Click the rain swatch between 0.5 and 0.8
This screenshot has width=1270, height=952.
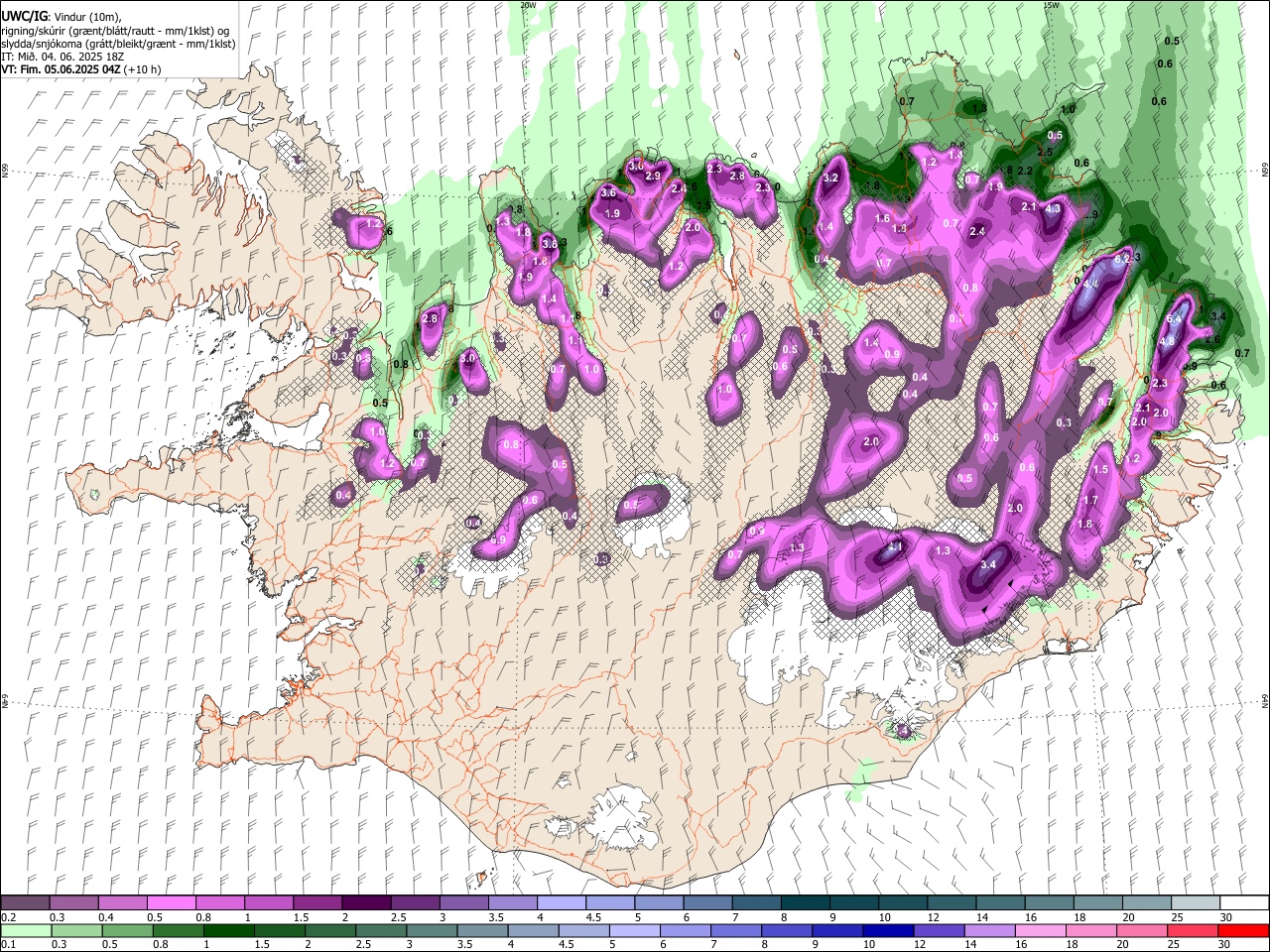pyautogui.click(x=127, y=930)
